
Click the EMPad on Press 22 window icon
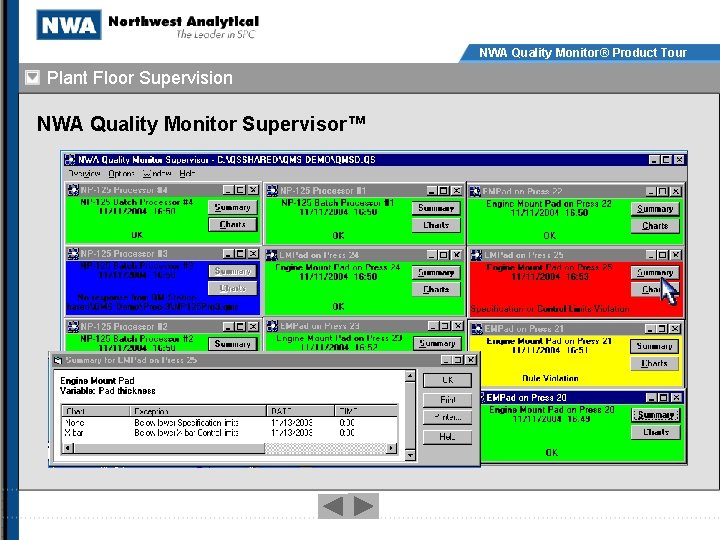click(x=475, y=191)
